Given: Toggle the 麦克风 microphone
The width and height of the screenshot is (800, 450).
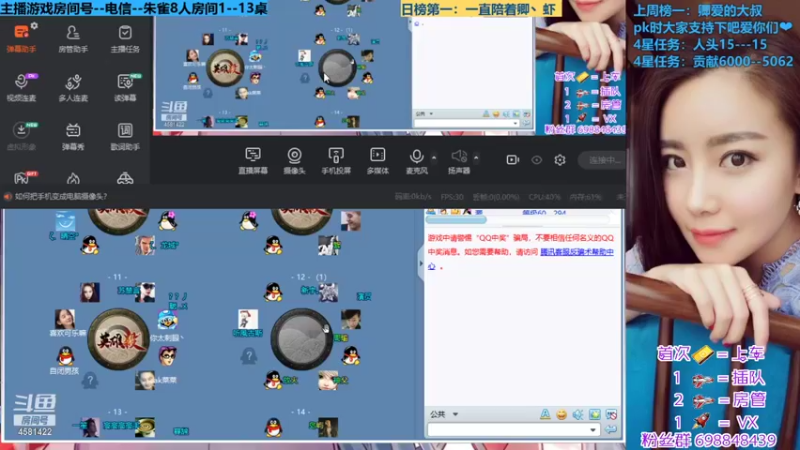Looking at the screenshot, I should (416, 160).
